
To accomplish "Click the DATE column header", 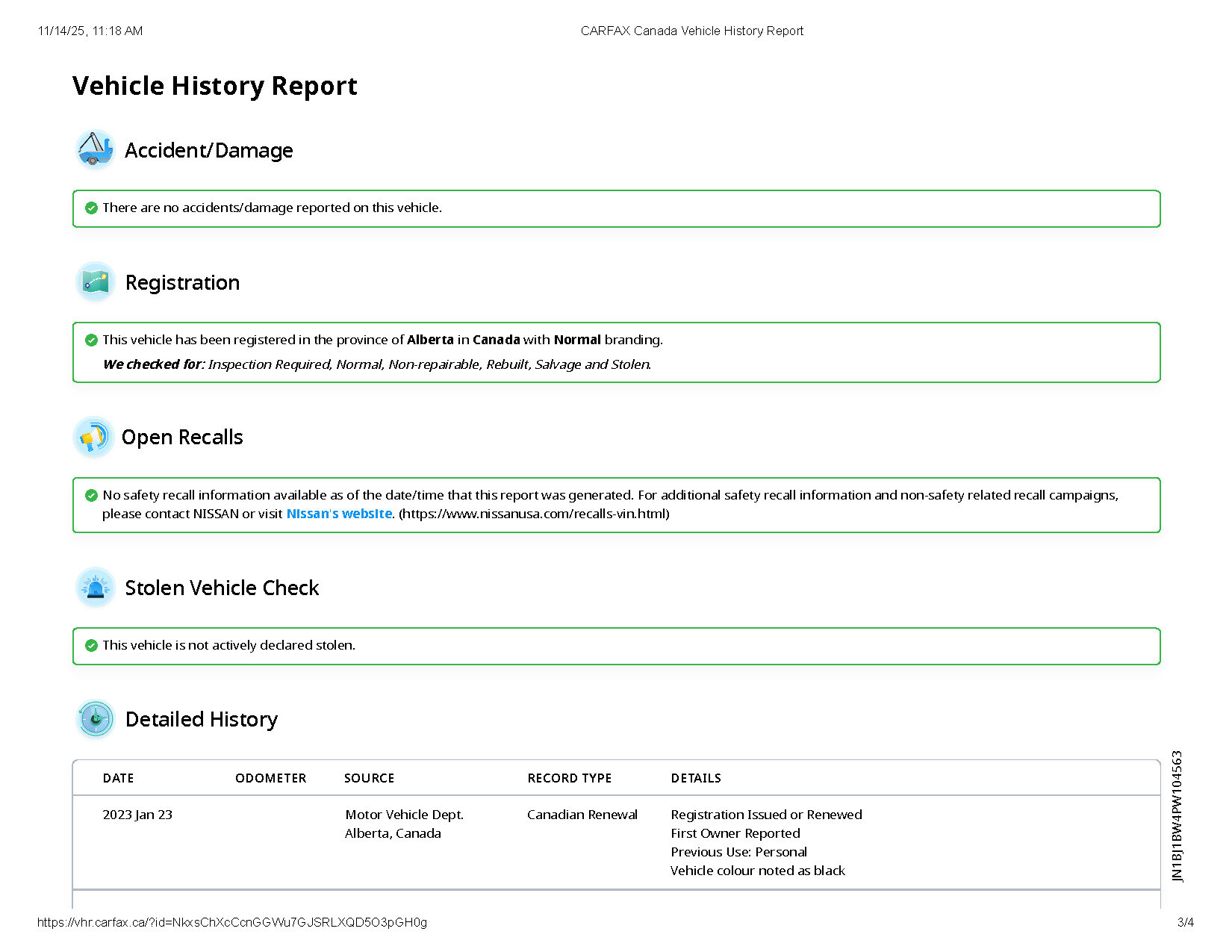I will [118, 778].
